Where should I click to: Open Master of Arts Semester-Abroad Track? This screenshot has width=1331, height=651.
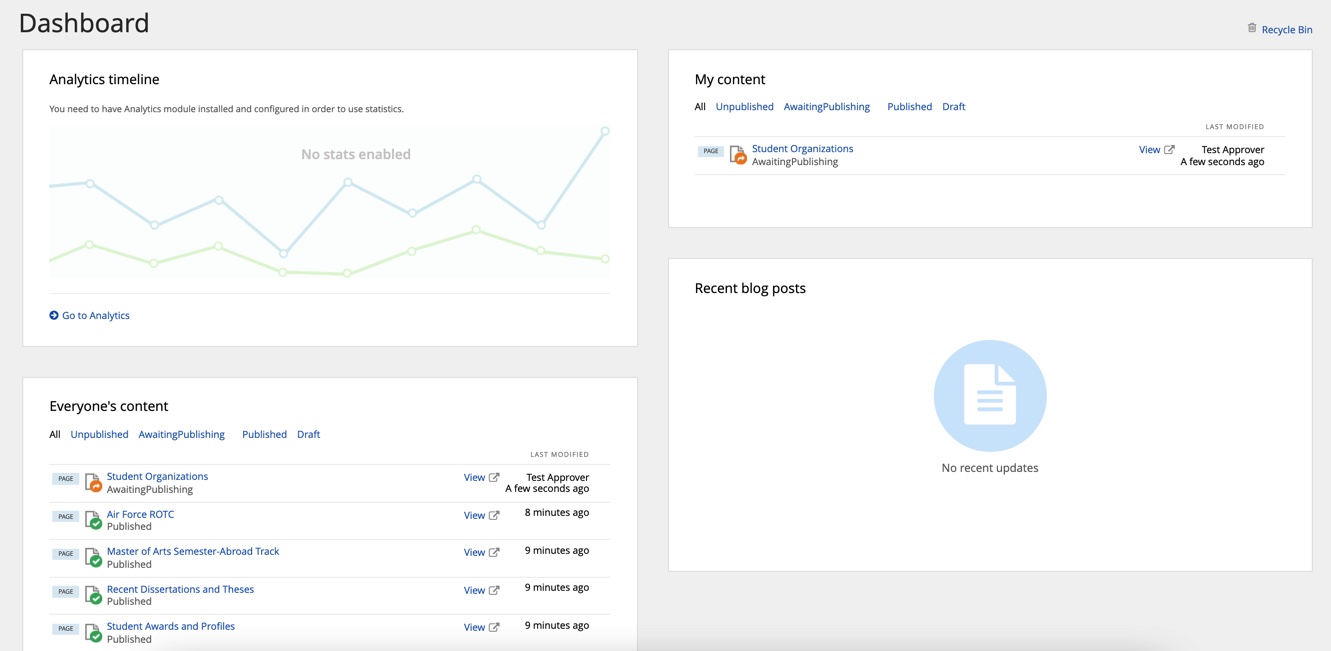coord(192,550)
